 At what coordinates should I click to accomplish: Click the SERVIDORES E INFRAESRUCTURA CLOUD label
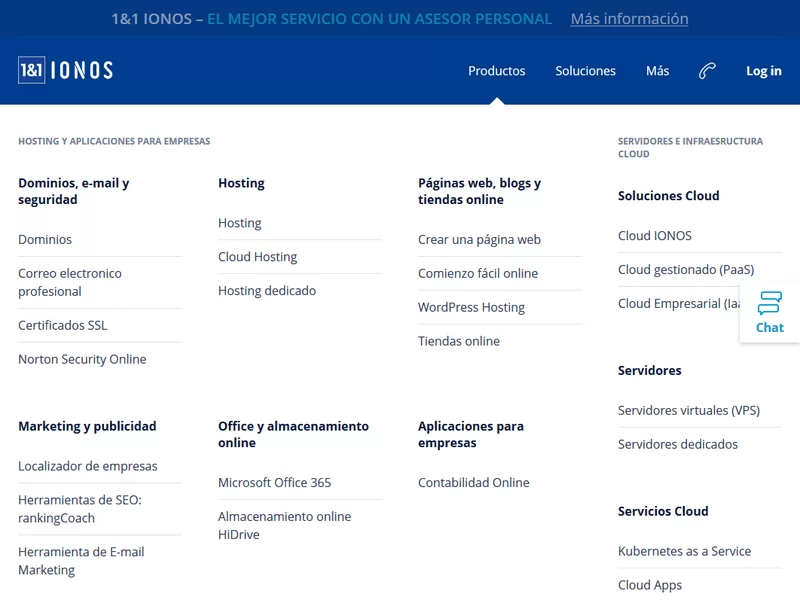[x=690, y=147]
